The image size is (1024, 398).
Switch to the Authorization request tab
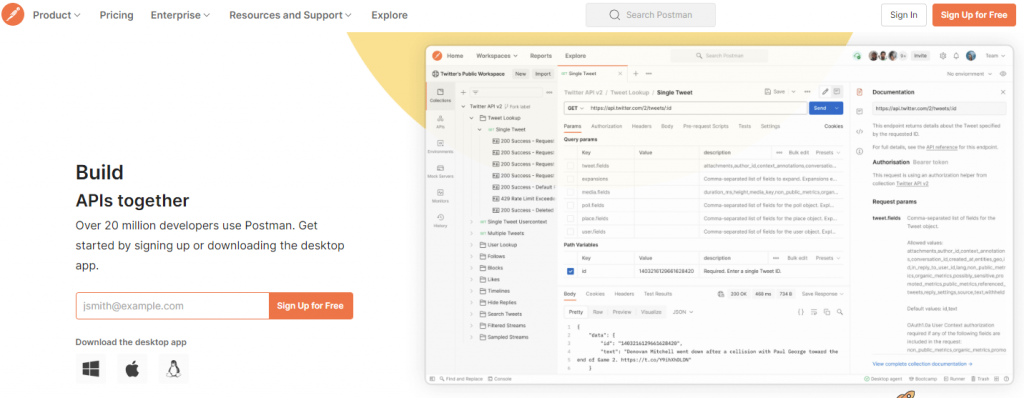[606, 125]
